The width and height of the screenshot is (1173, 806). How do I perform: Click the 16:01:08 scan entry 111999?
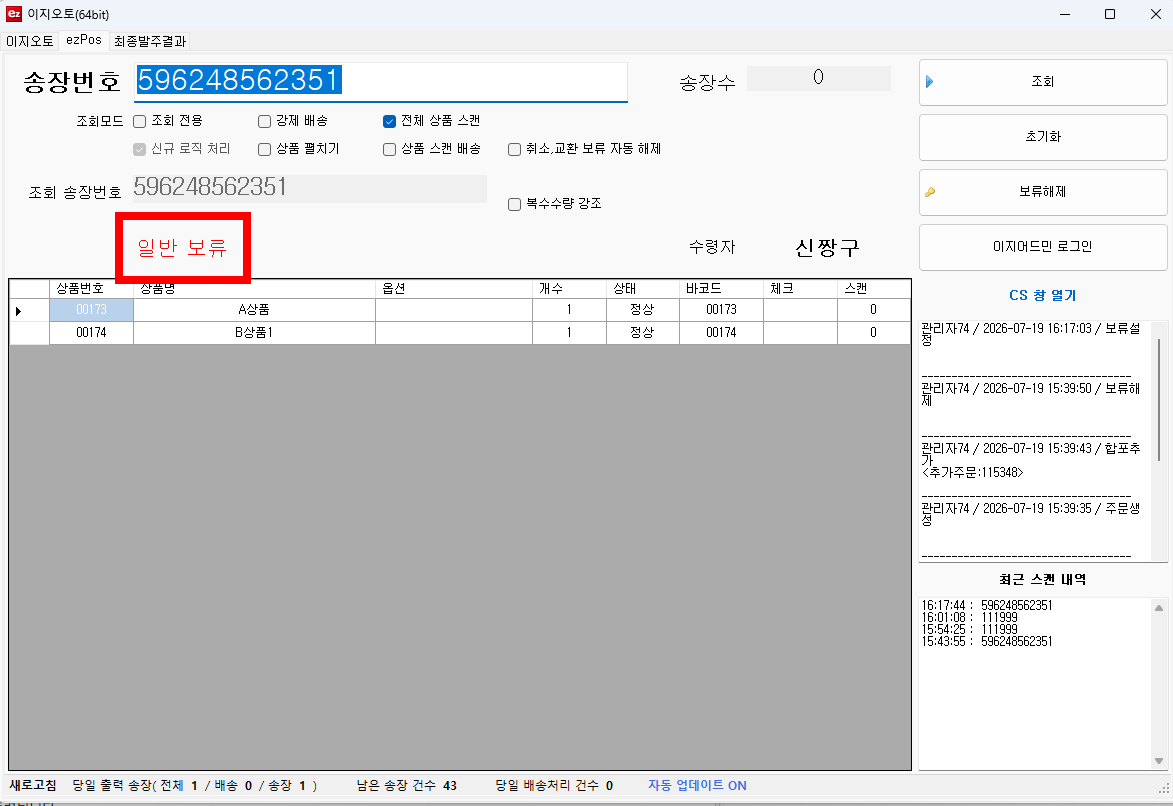click(970, 617)
